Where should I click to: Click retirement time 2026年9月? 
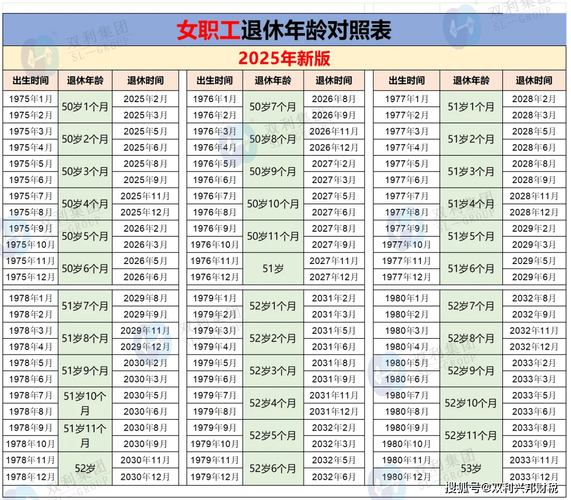[x=334, y=115]
